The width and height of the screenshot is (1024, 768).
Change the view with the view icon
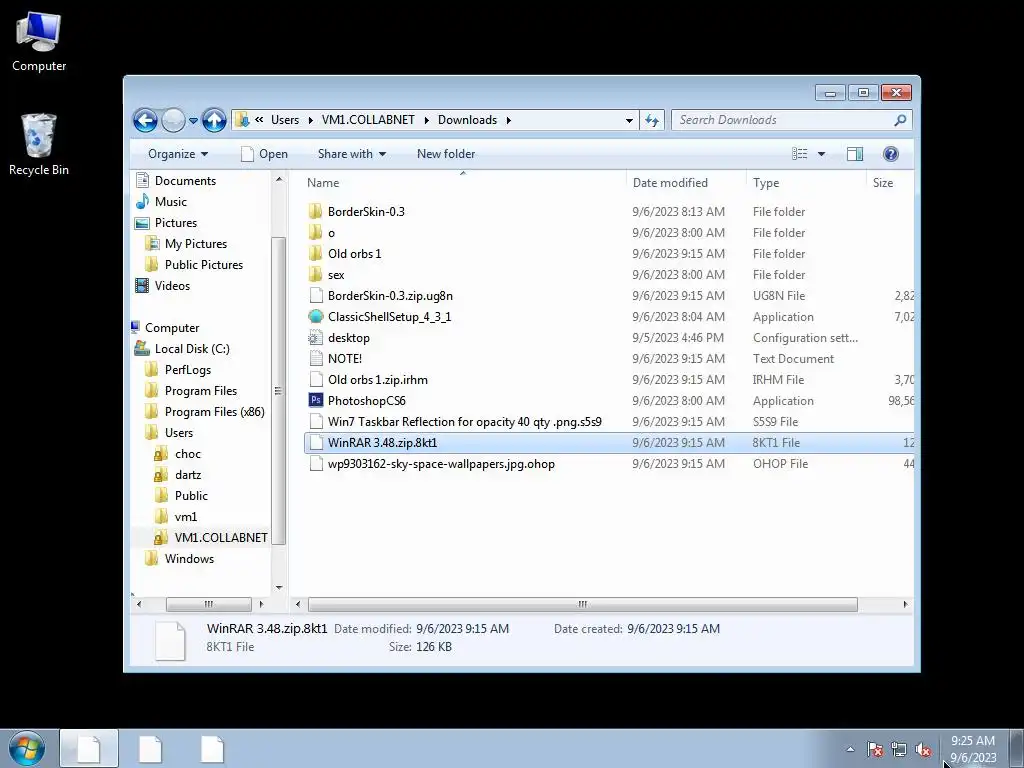tap(799, 154)
